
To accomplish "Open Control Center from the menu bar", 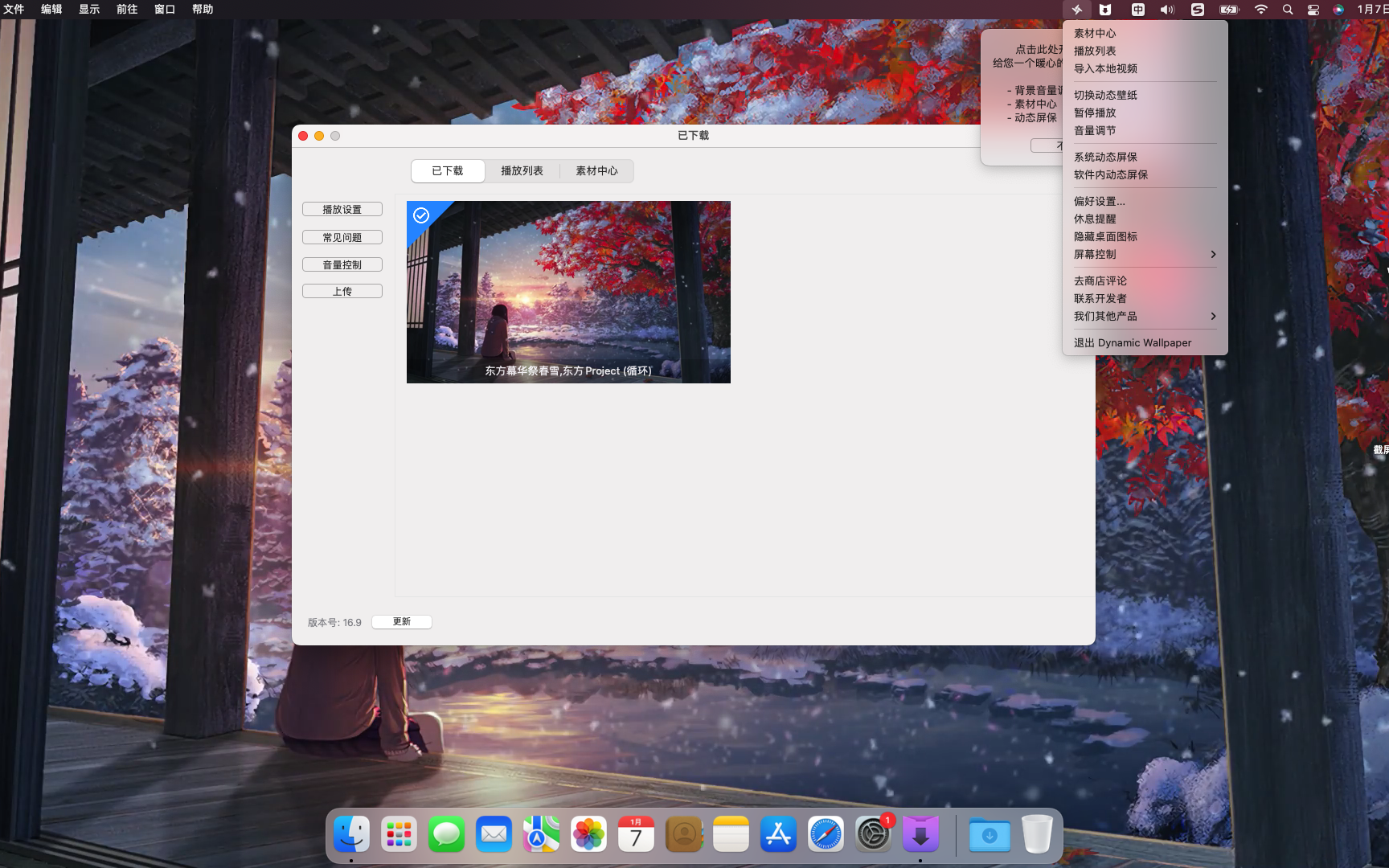I will pos(1313,10).
